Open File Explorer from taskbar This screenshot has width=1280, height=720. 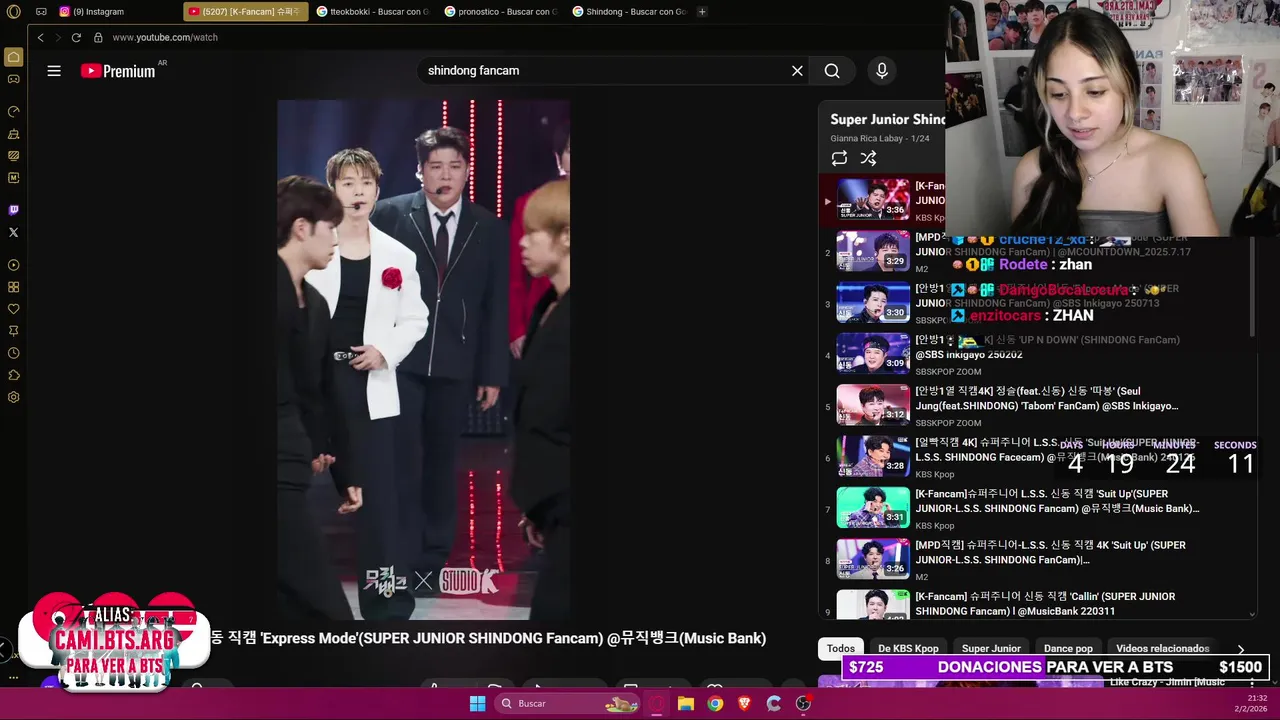685,703
